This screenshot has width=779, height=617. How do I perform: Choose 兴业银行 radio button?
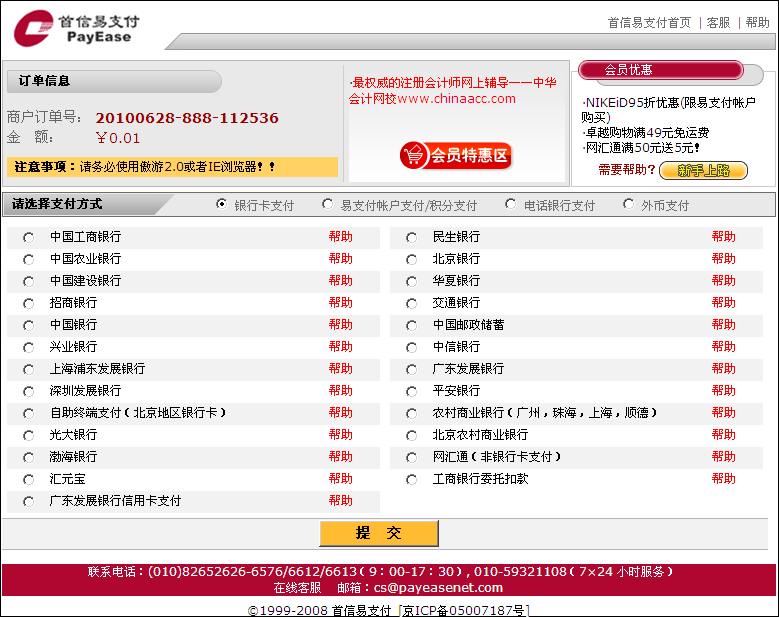29,348
